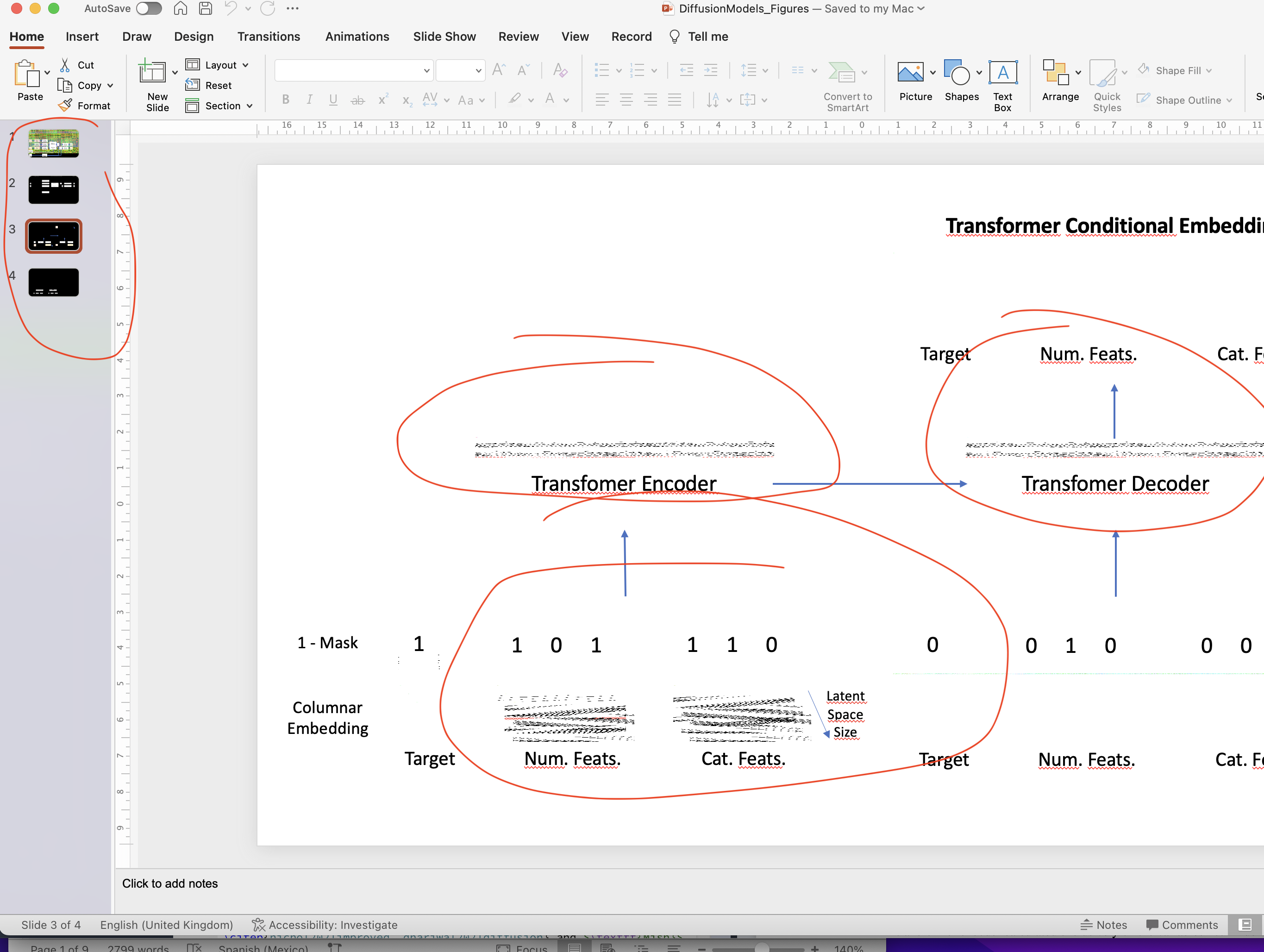Select slide 2 thumbnail
The image size is (1264, 952).
coord(53,190)
